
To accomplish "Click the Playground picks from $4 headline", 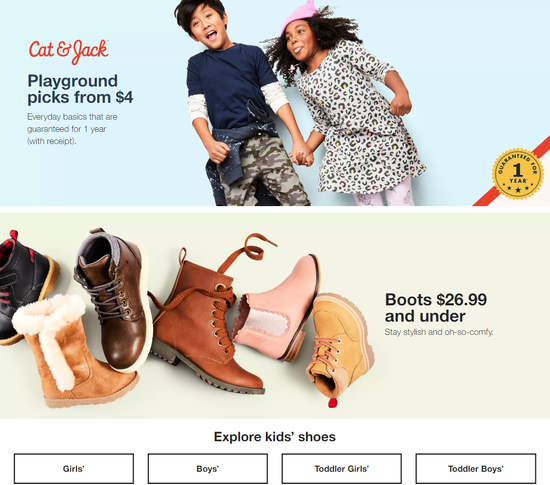I will 80,89.
